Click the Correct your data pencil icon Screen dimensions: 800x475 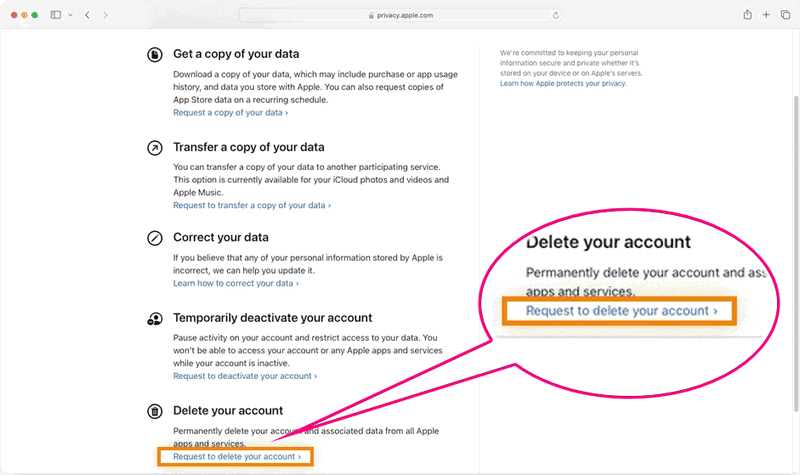(x=155, y=238)
